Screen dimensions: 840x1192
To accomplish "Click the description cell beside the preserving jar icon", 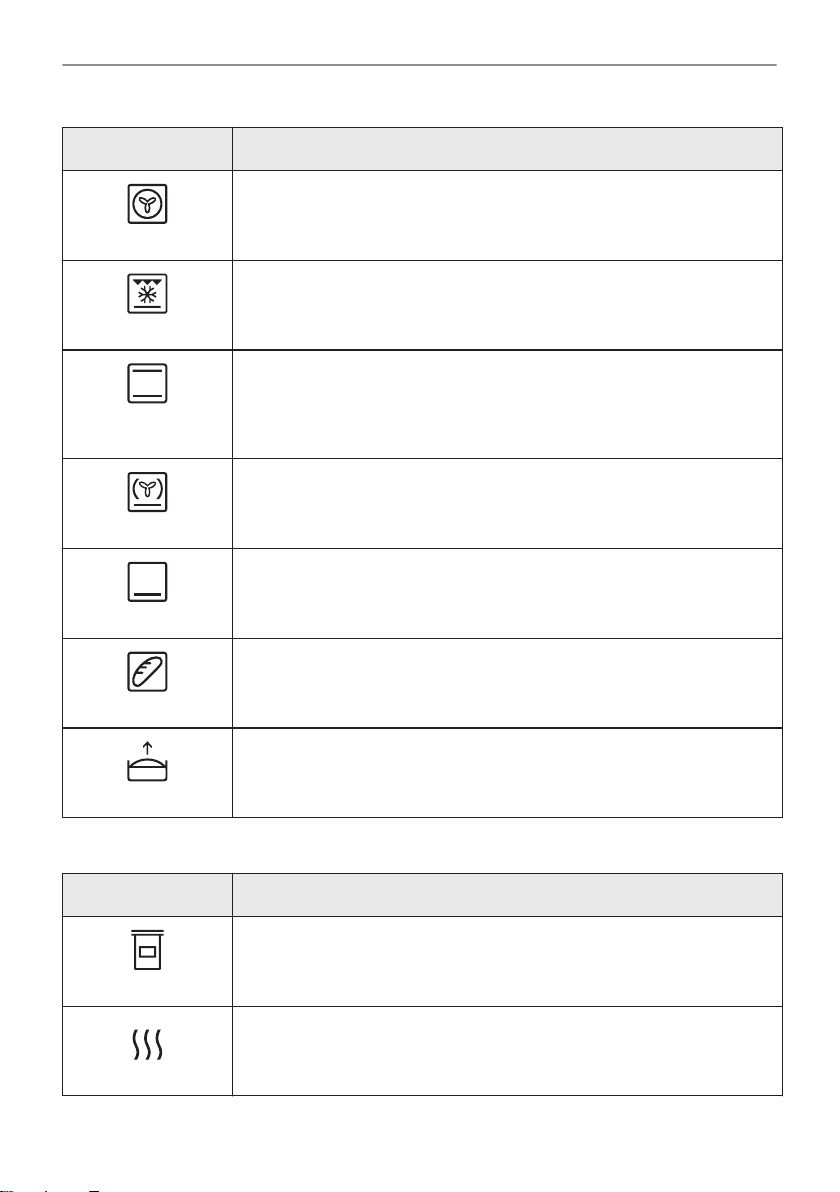I will (x=507, y=961).
